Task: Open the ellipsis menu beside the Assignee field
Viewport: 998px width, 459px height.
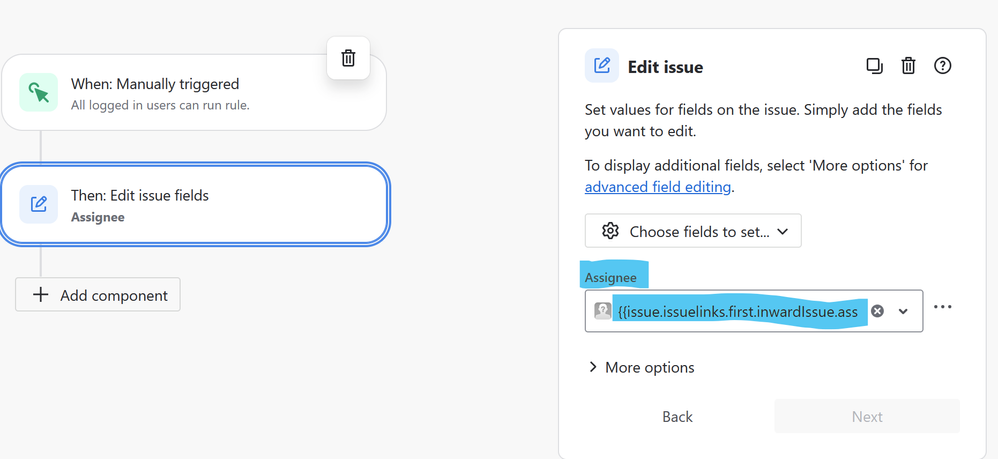Action: [942, 307]
